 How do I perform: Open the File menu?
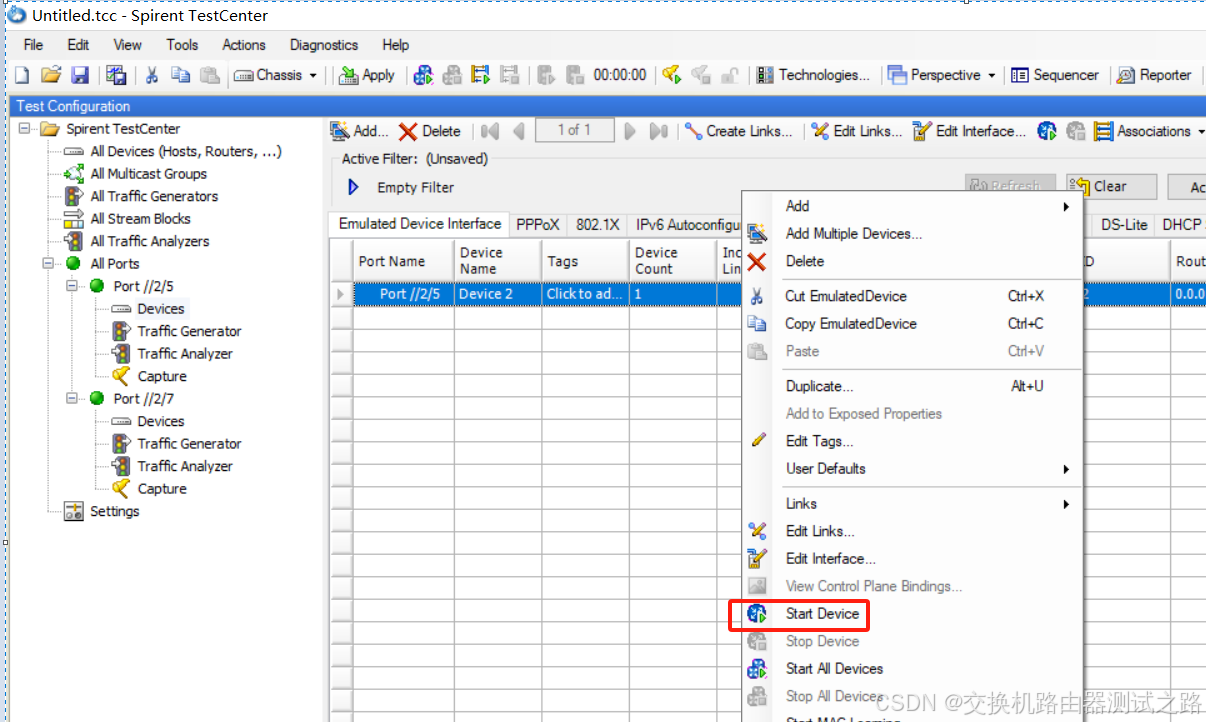[x=33, y=45]
